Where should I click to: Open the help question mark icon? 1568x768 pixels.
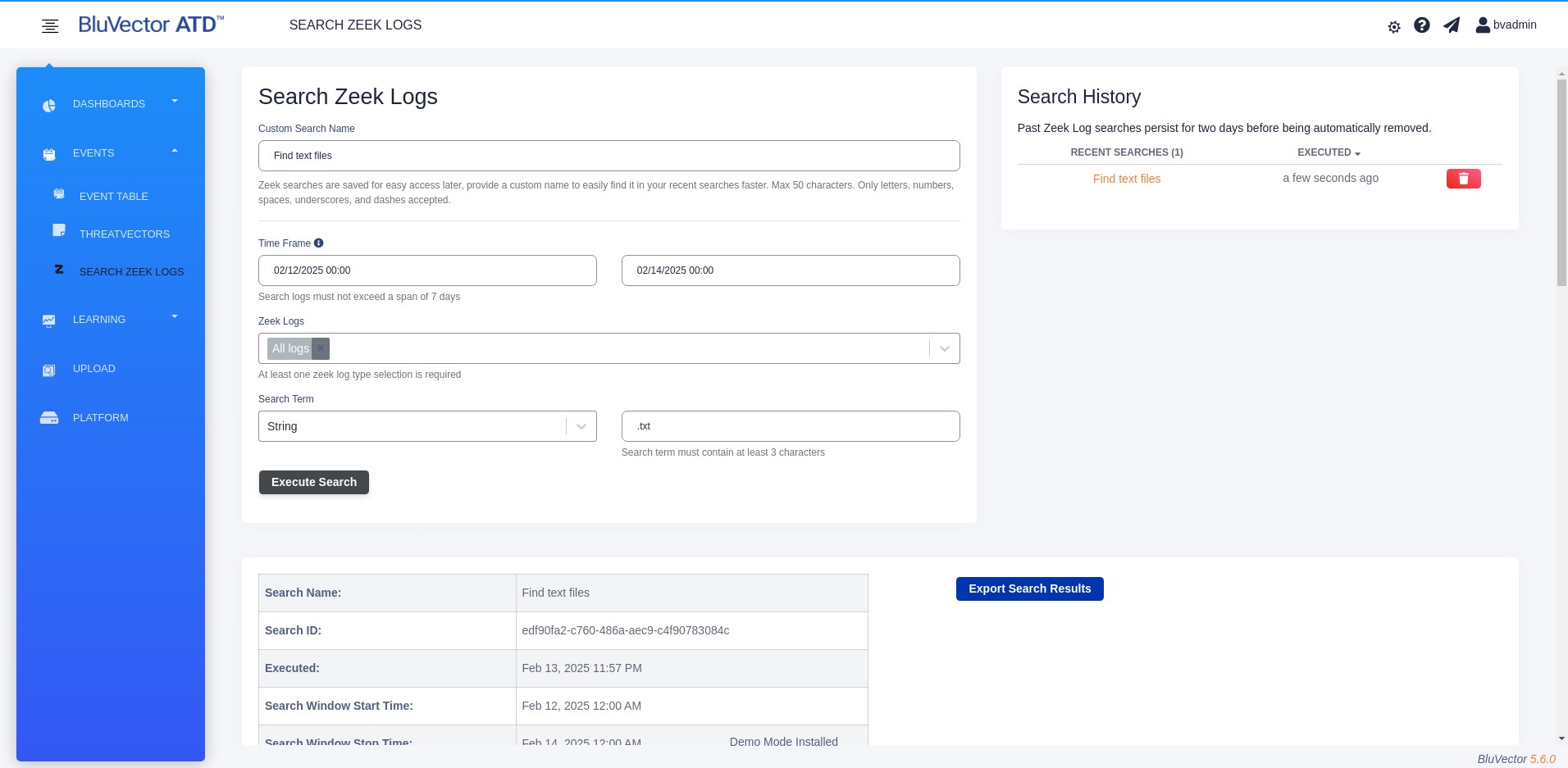[1422, 25]
